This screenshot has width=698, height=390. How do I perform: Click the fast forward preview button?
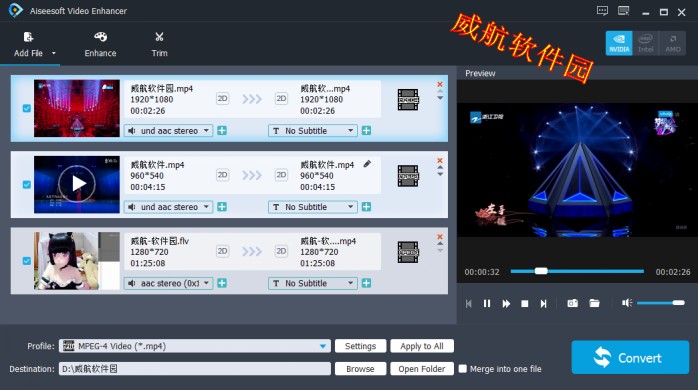pyautogui.click(x=506, y=303)
